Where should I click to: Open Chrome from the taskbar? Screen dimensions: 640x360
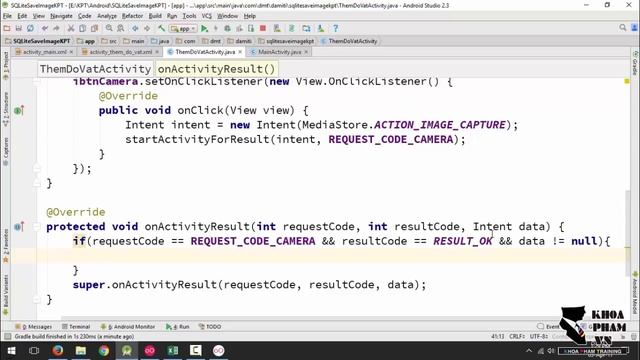[x=104, y=351]
